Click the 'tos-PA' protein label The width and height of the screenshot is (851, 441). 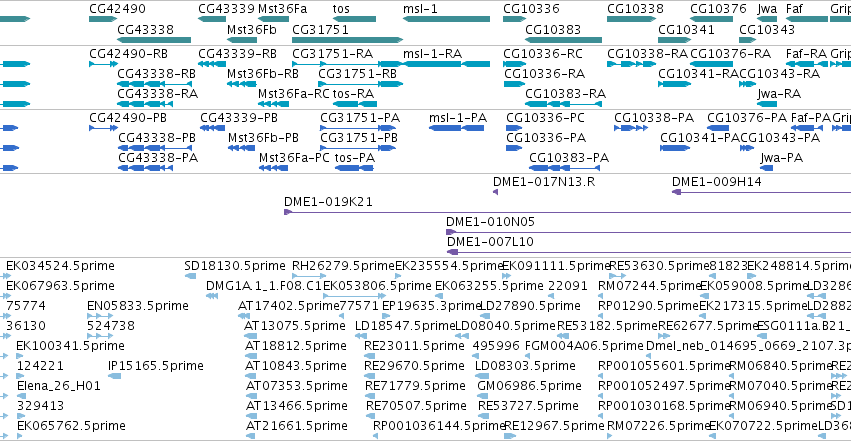point(354,158)
